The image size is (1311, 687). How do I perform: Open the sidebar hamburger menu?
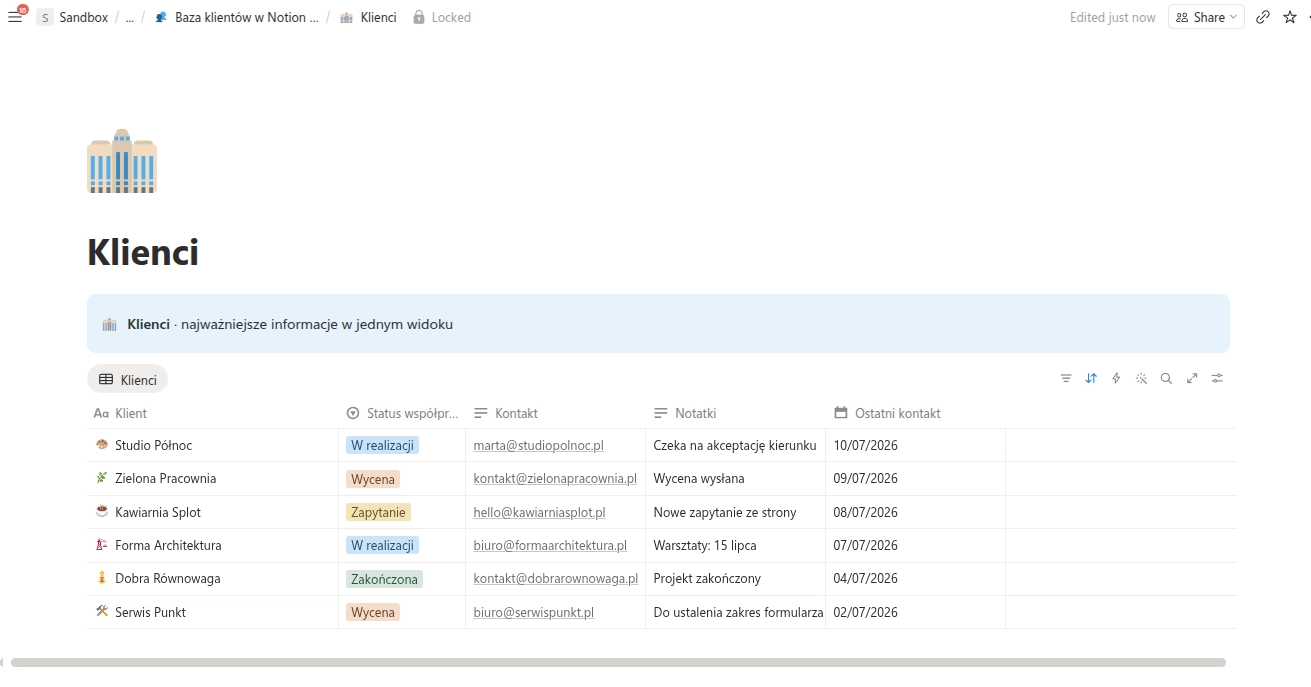pos(15,17)
